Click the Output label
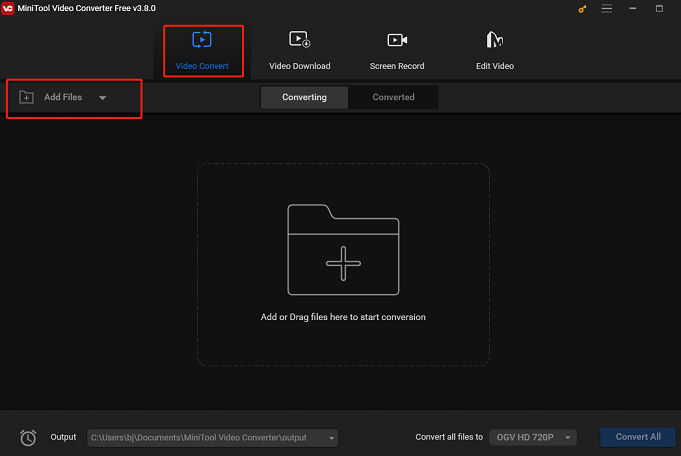This screenshot has height=456, width=681. [63, 437]
